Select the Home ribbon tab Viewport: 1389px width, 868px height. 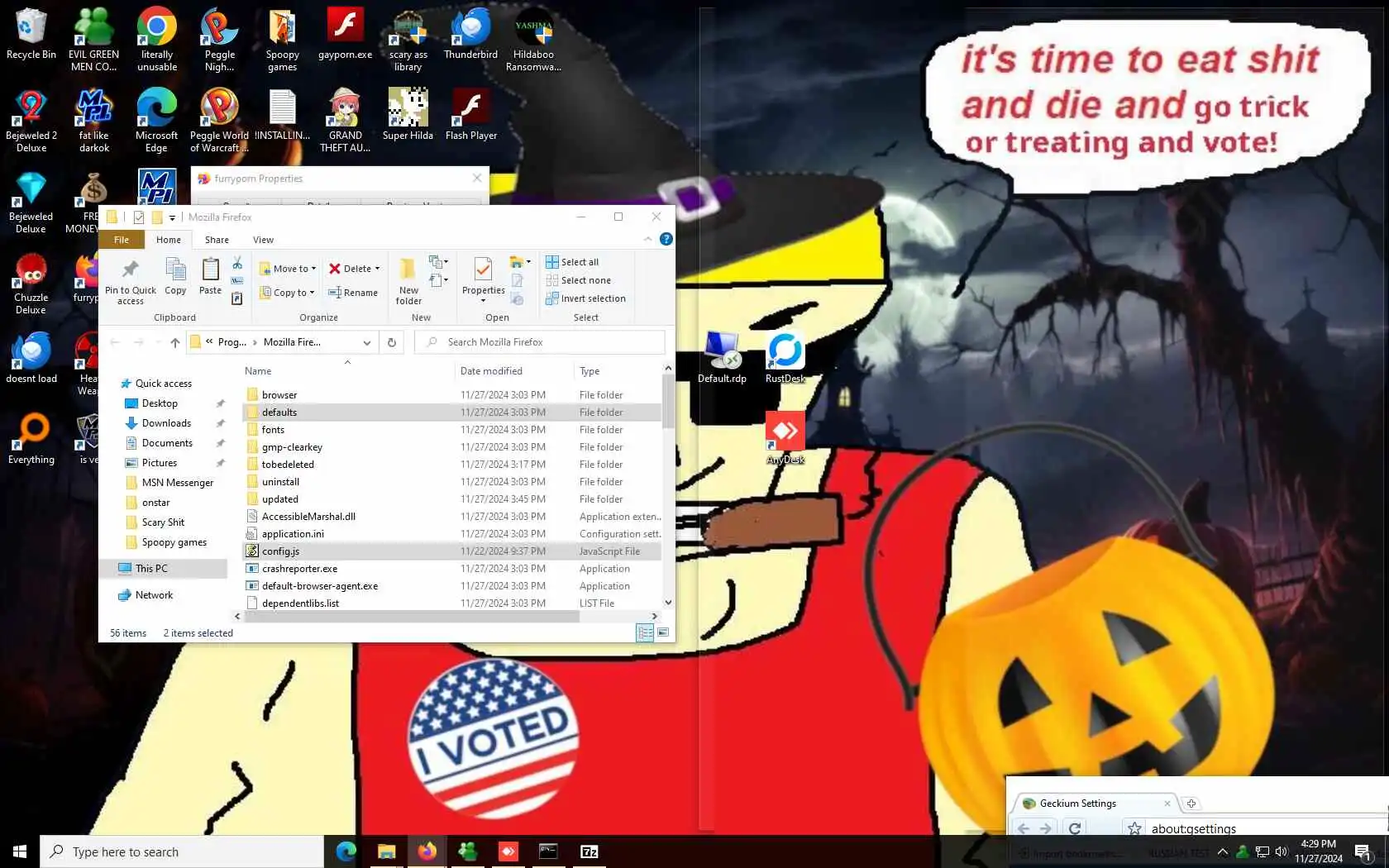pos(169,240)
